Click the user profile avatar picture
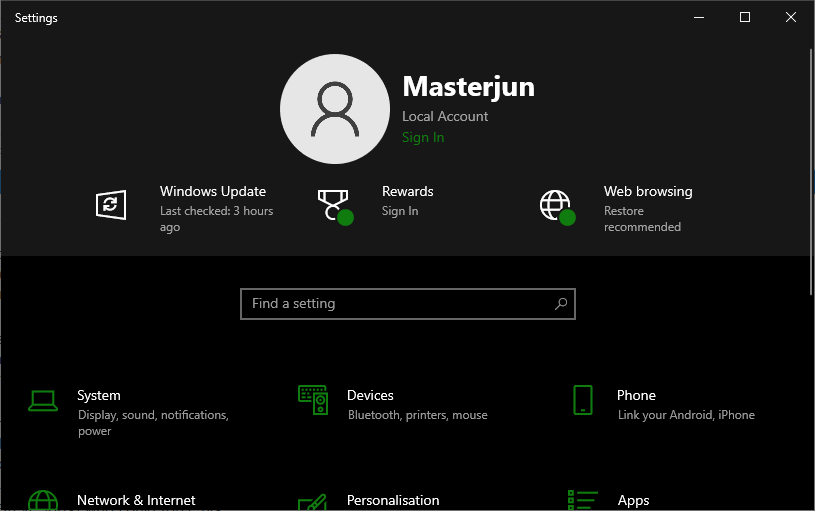Screen dimensions: 815x511 335,109
